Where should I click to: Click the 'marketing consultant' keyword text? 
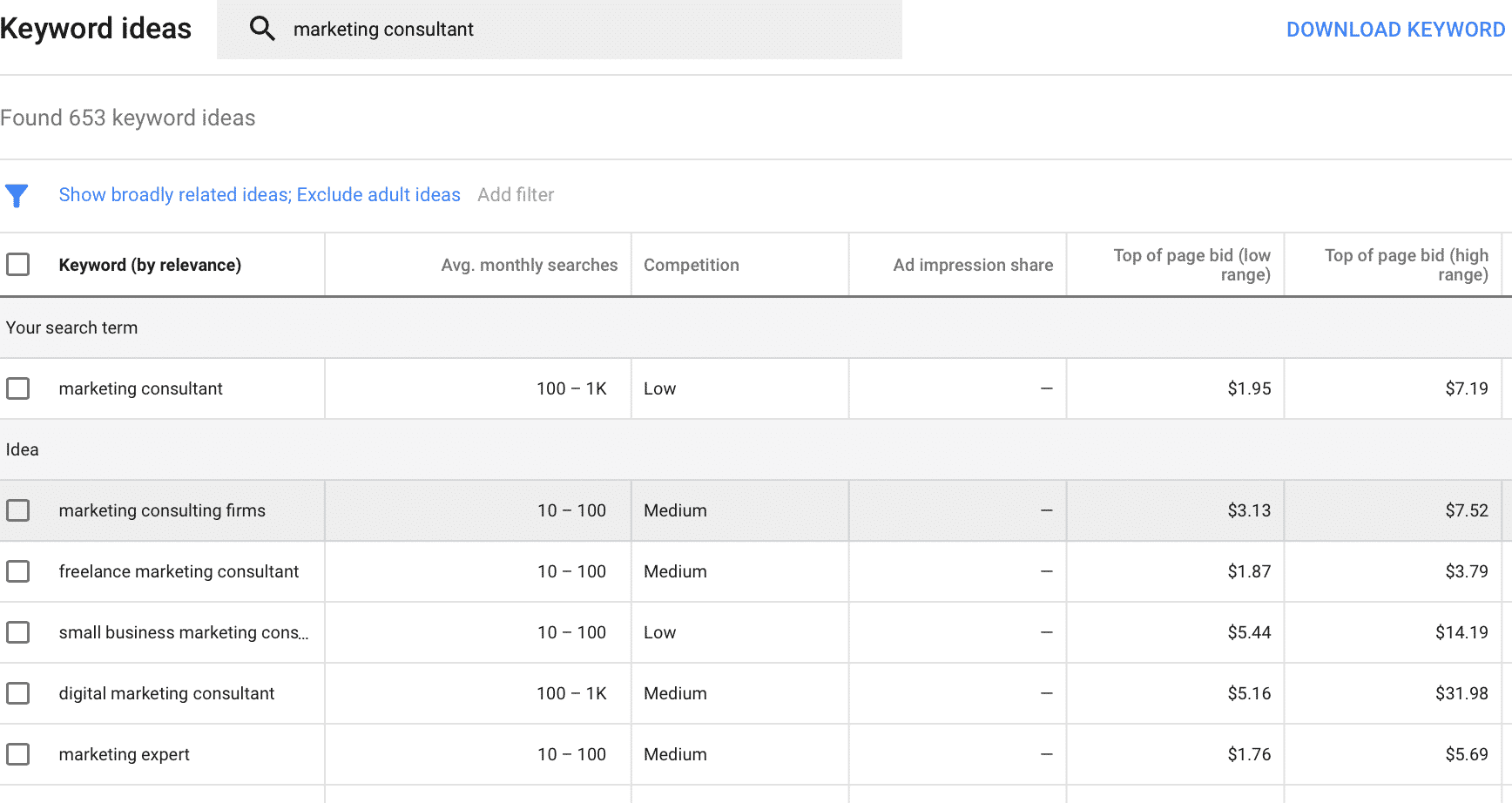[141, 388]
